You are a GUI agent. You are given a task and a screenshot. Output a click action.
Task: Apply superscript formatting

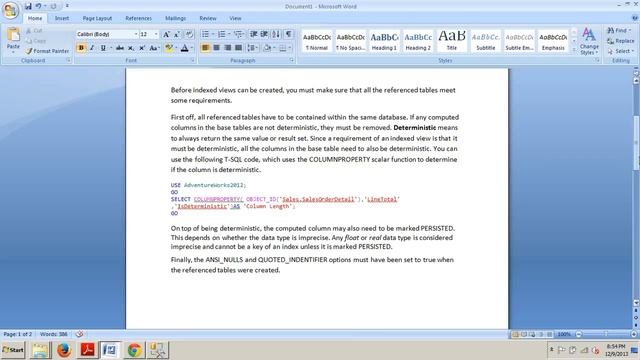[x=142, y=48]
